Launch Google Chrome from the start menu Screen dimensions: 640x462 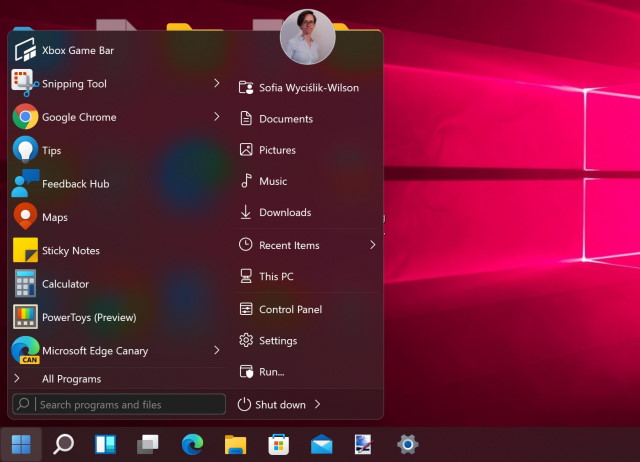[79, 117]
